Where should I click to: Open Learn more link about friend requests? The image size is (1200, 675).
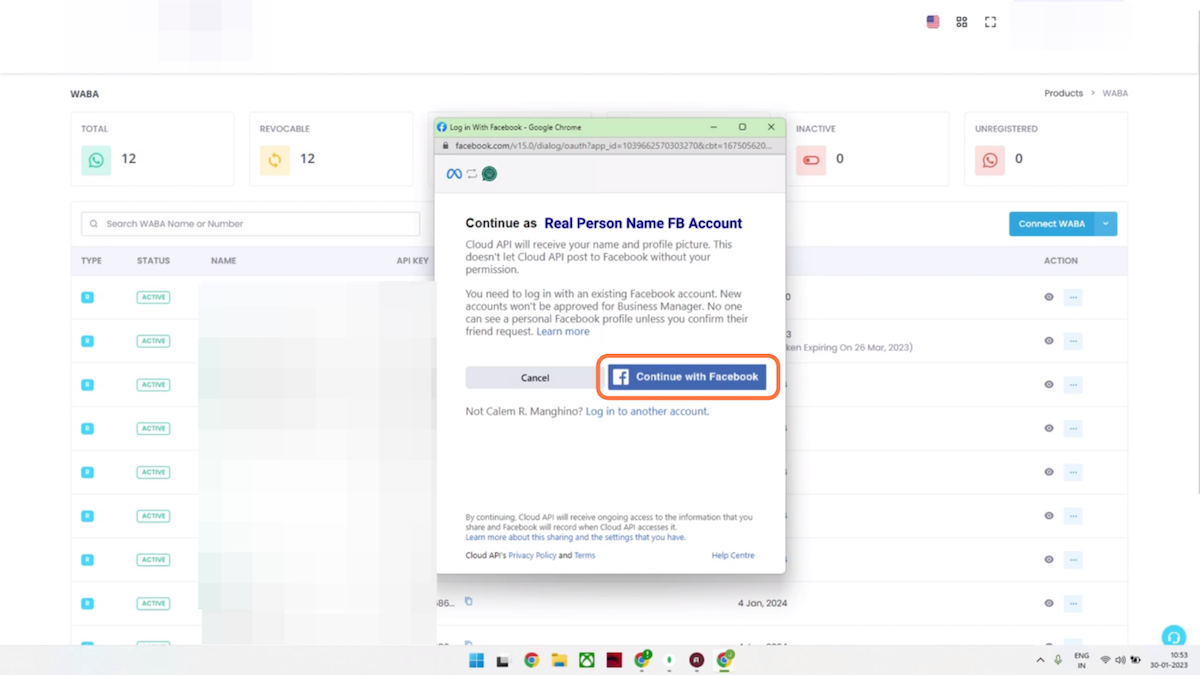click(563, 331)
